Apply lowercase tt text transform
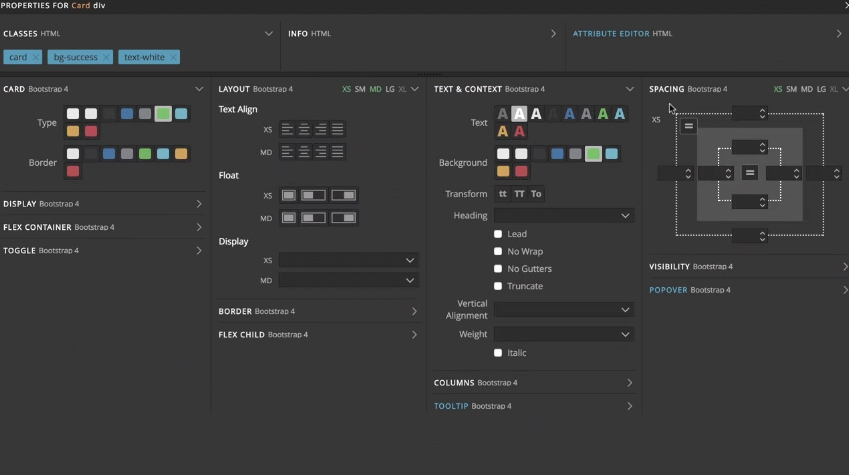849x475 pixels. coord(503,194)
